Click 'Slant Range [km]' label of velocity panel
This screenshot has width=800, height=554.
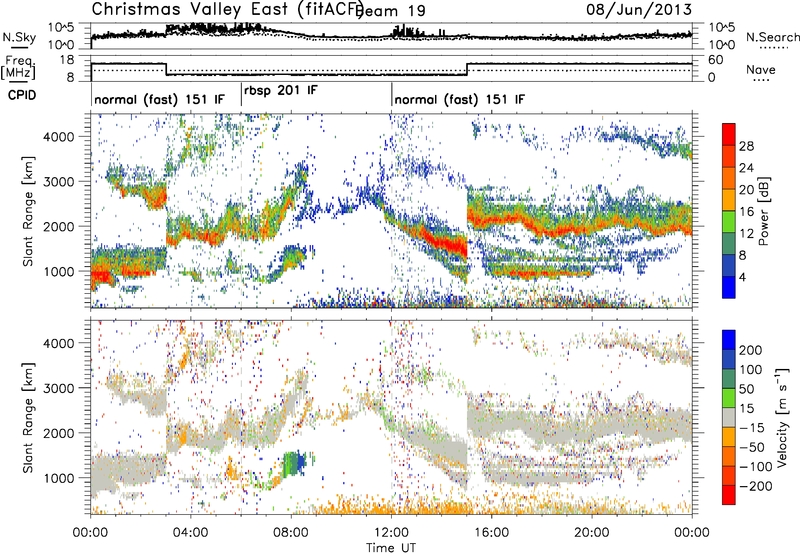(28, 418)
